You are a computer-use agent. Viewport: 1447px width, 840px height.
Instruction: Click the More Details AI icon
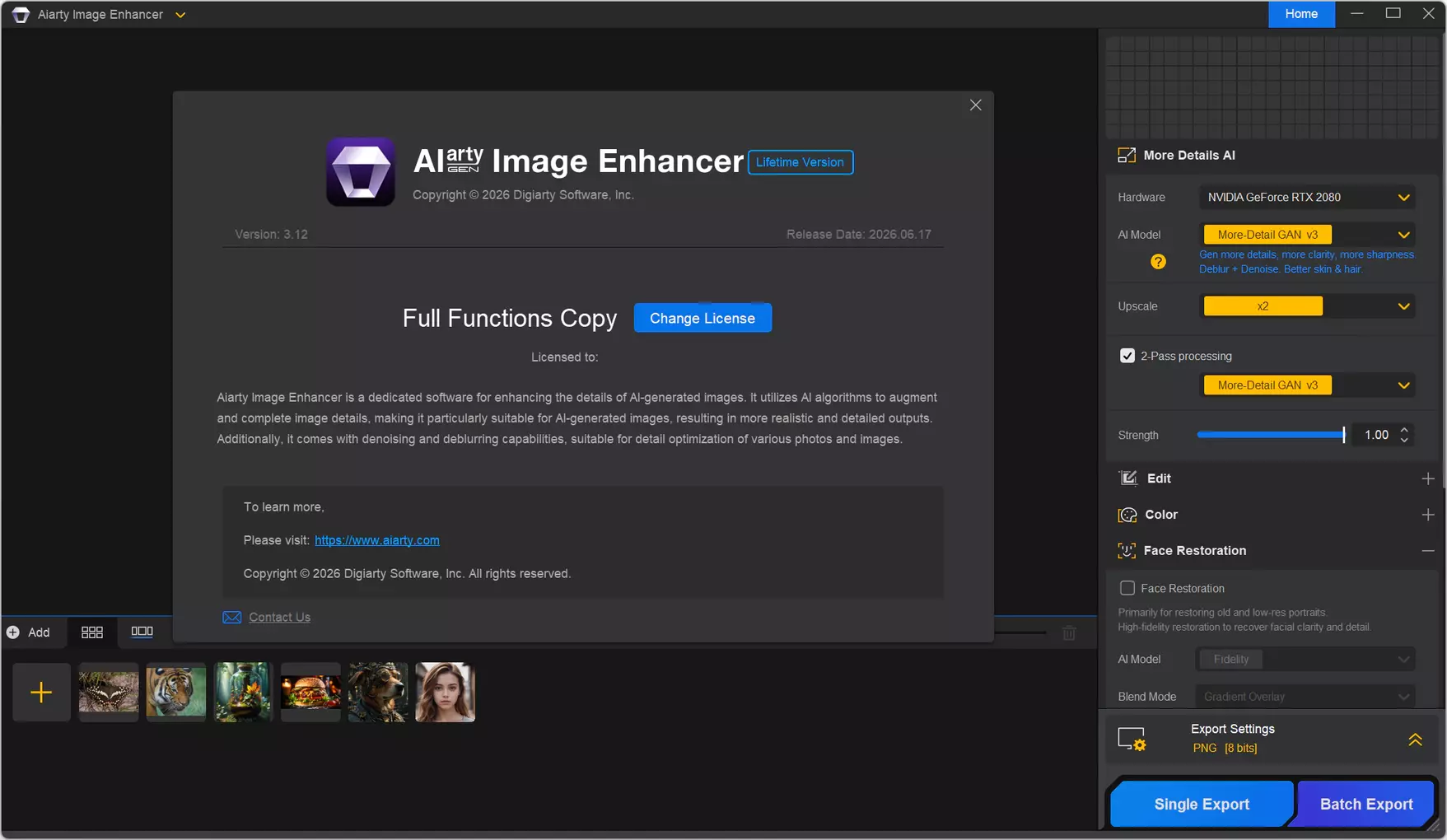(1126, 156)
